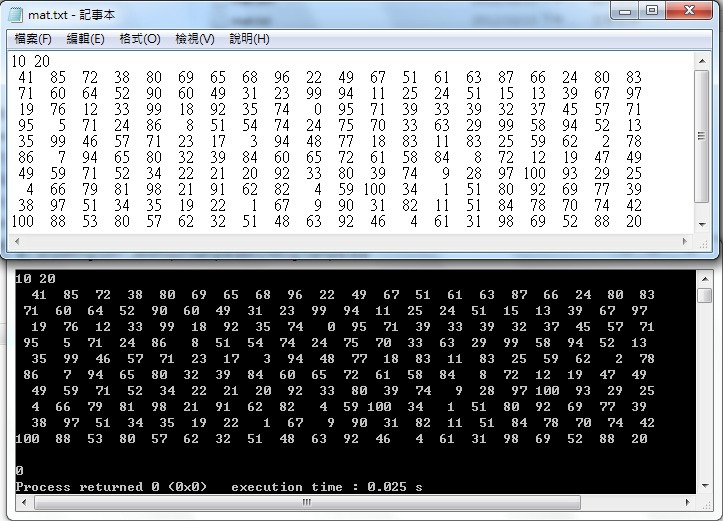Click the console horizontal scrollbar thumb
The height and width of the screenshot is (521, 723).
click(x=307, y=503)
